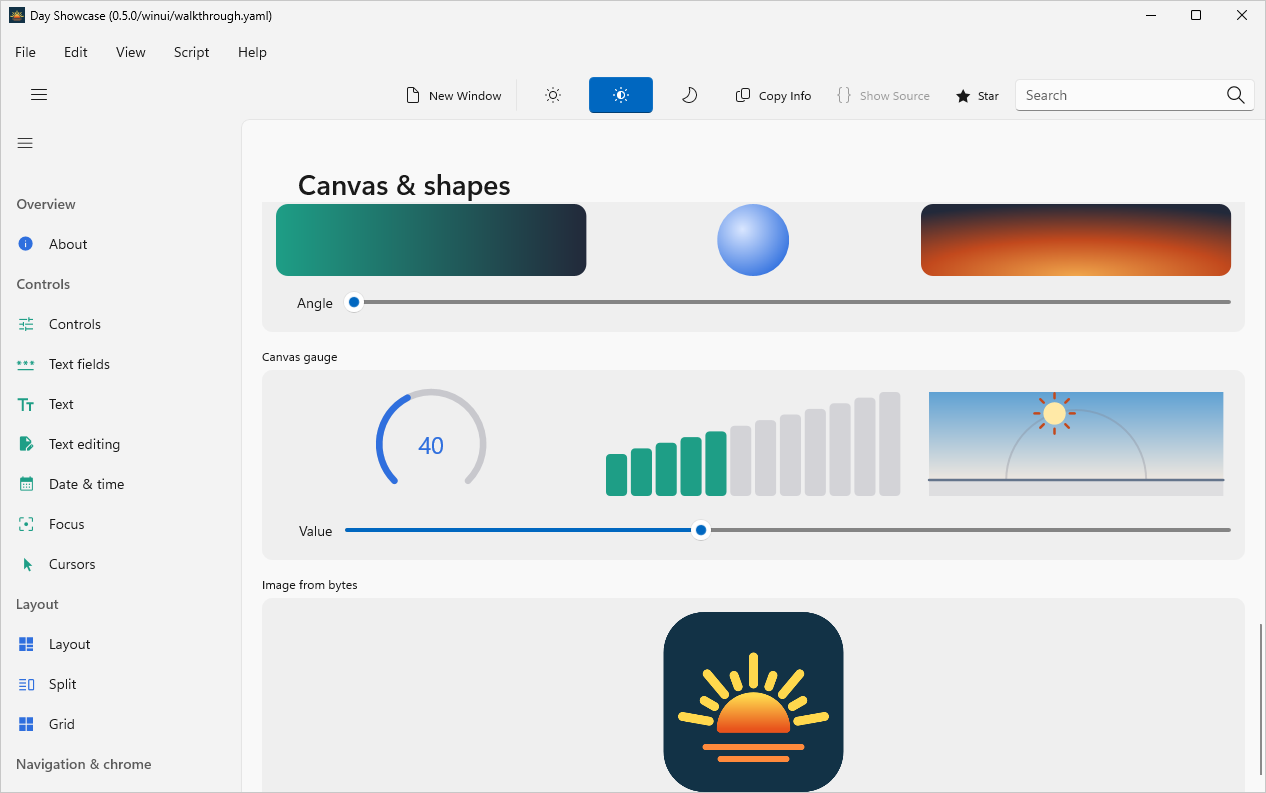This screenshot has width=1266, height=793.
Task: Switch to dark theme moon icon
Action: click(x=689, y=95)
